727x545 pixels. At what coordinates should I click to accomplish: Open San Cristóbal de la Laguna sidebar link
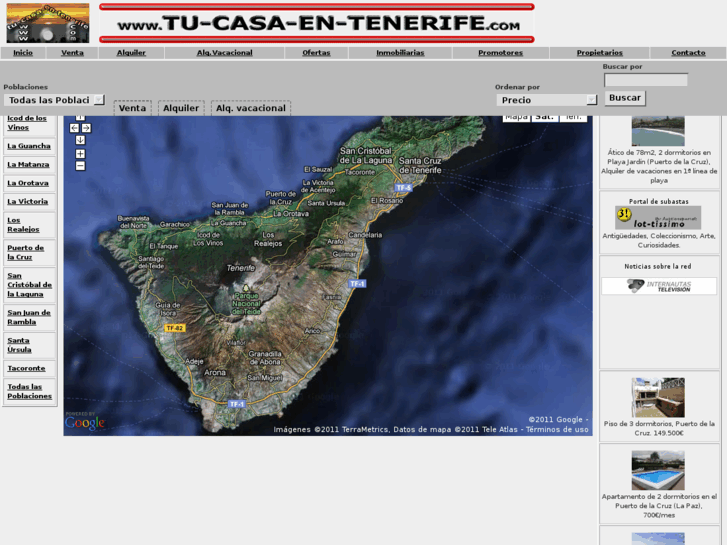click(29, 285)
